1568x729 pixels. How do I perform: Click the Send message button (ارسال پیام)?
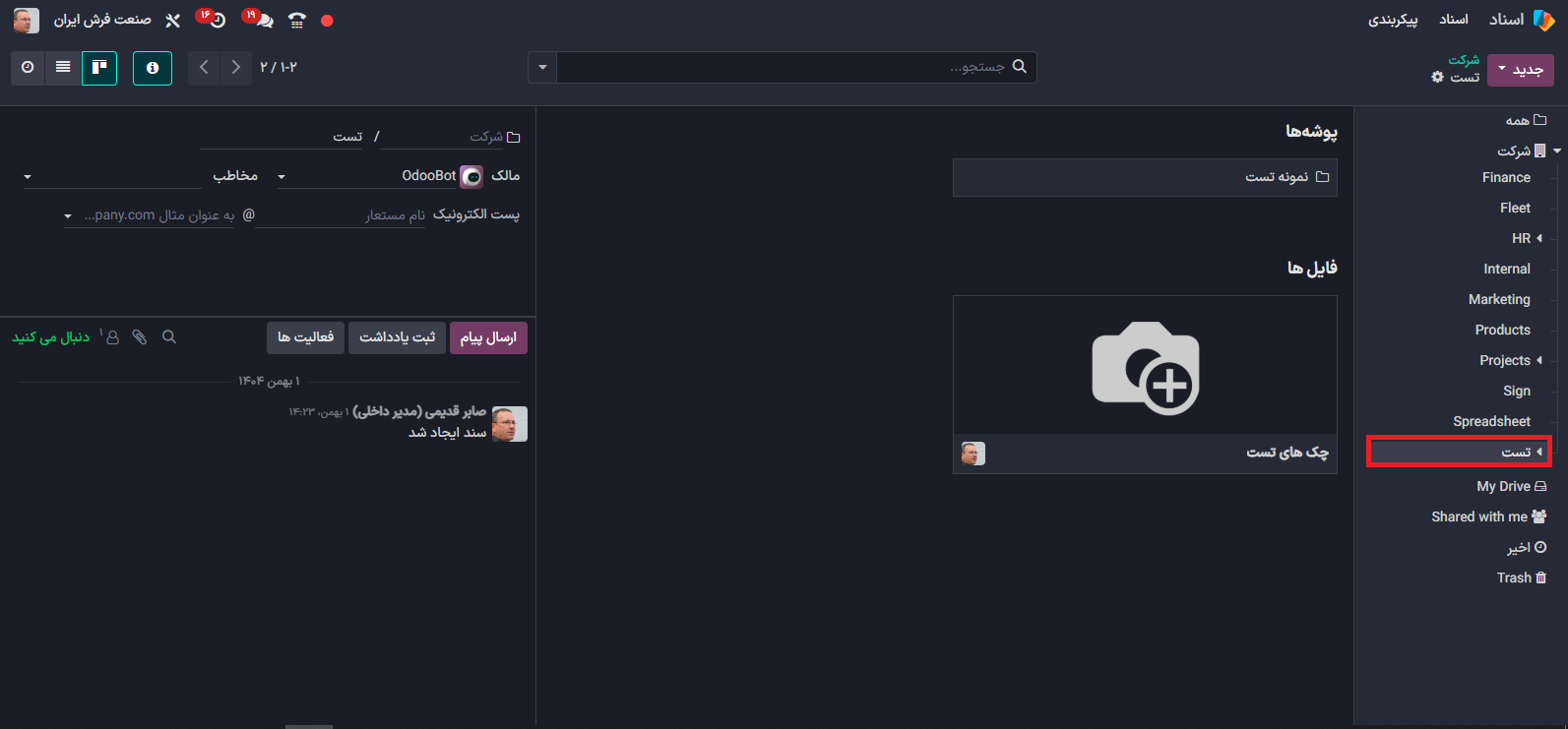pyautogui.click(x=488, y=337)
